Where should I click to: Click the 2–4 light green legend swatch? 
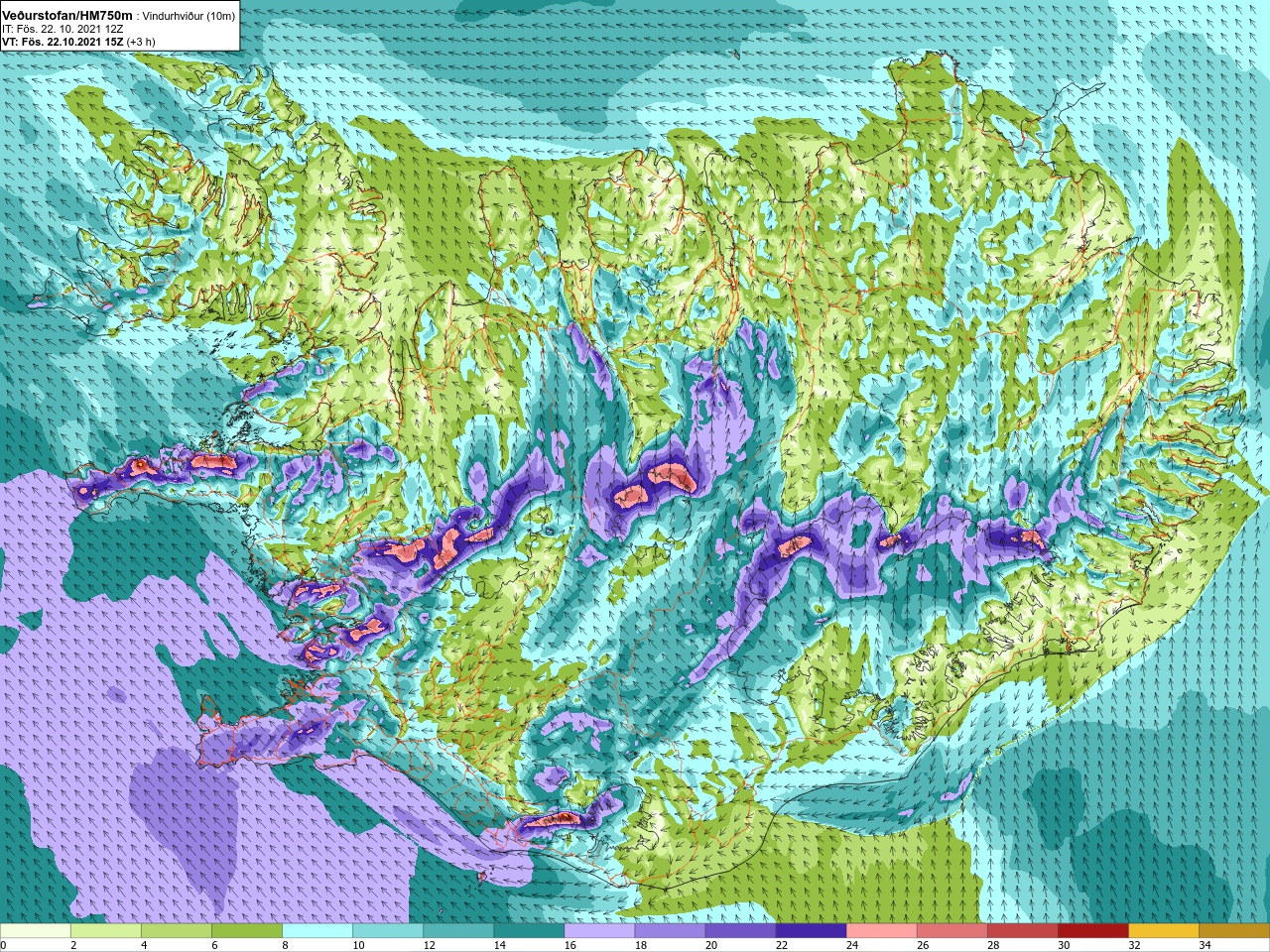(x=106, y=931)
